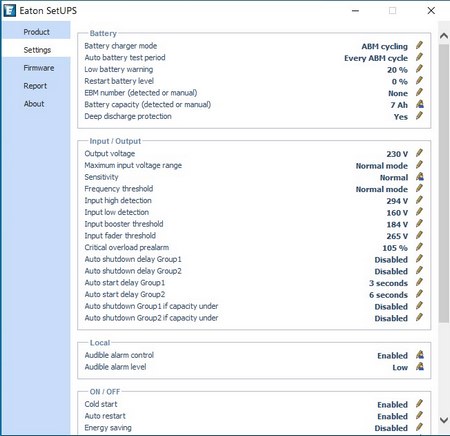Edit Energy saving pencil icon

click(x=419, y=427)
